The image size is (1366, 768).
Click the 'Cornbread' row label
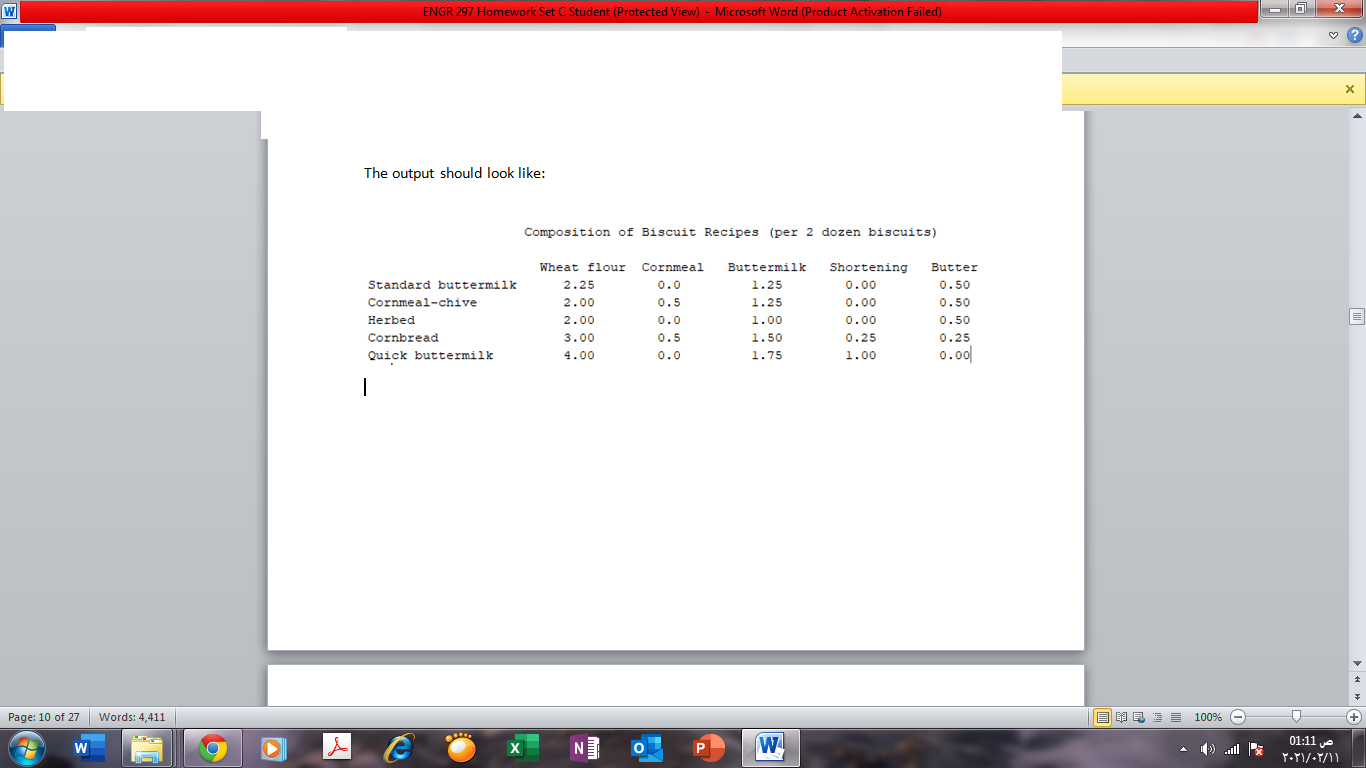[x=403, y=338]
